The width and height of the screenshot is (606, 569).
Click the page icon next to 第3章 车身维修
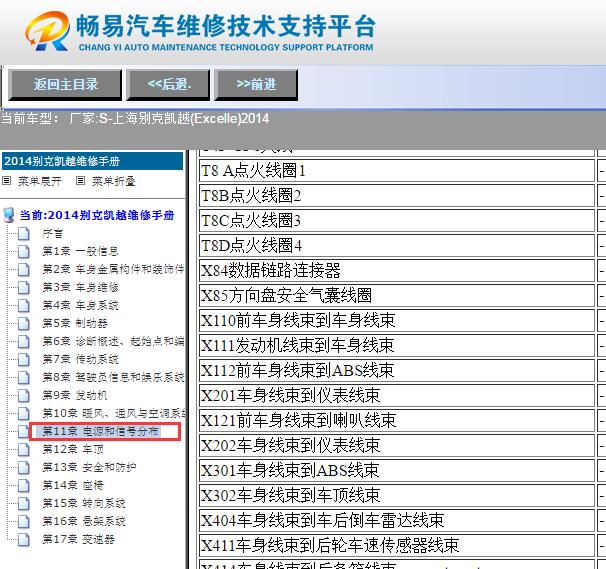pyautogui.click(x=24, y=288)
